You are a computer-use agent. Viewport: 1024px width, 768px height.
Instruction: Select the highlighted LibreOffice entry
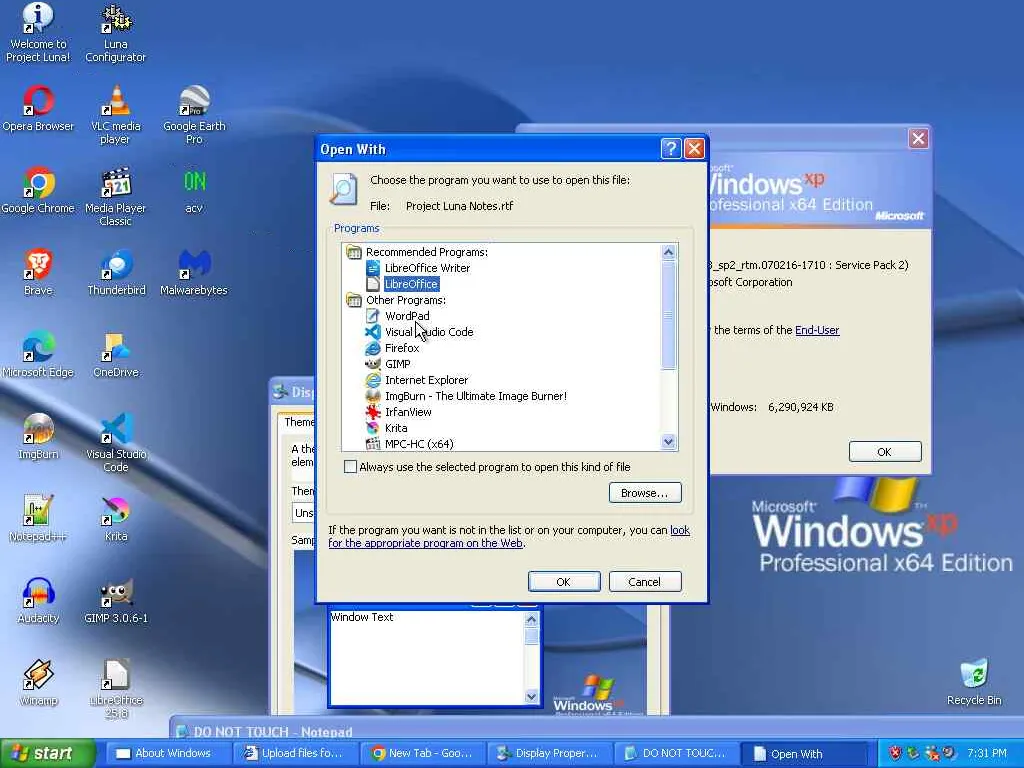click(x=411, y=284)
